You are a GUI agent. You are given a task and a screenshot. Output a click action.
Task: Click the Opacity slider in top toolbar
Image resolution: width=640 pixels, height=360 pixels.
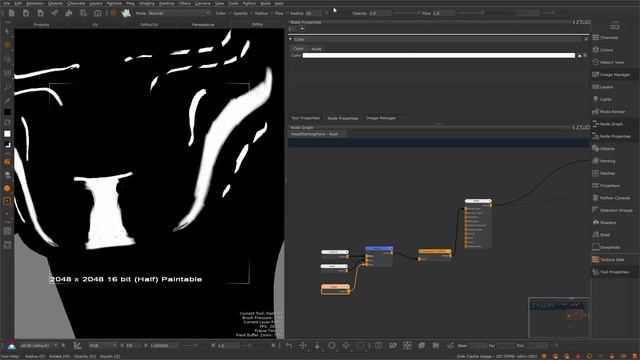tap(406, 13)
